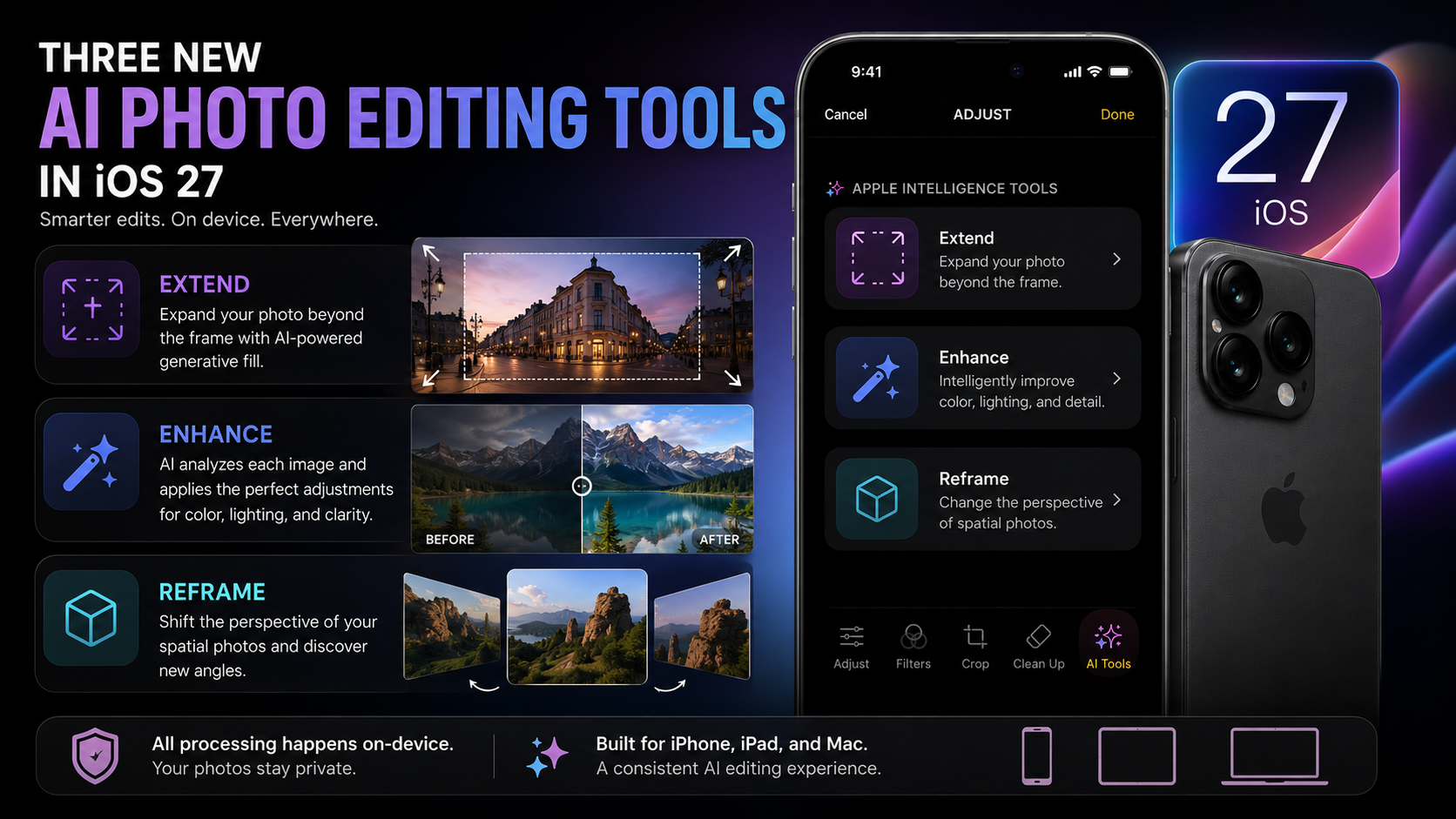Click the AFTER label on mountain image
This screenshot has width=1456, height=819.
tap(719, 540)
